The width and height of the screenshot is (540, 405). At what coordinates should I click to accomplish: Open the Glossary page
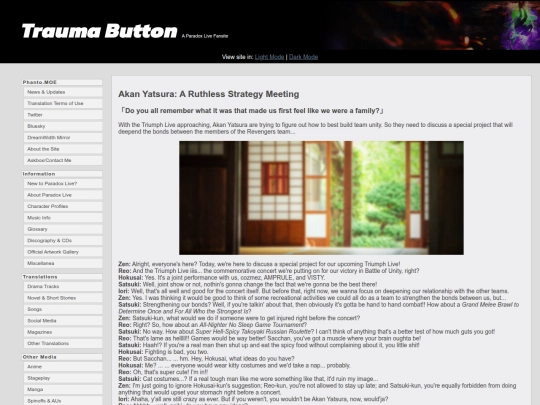point(63,229)
